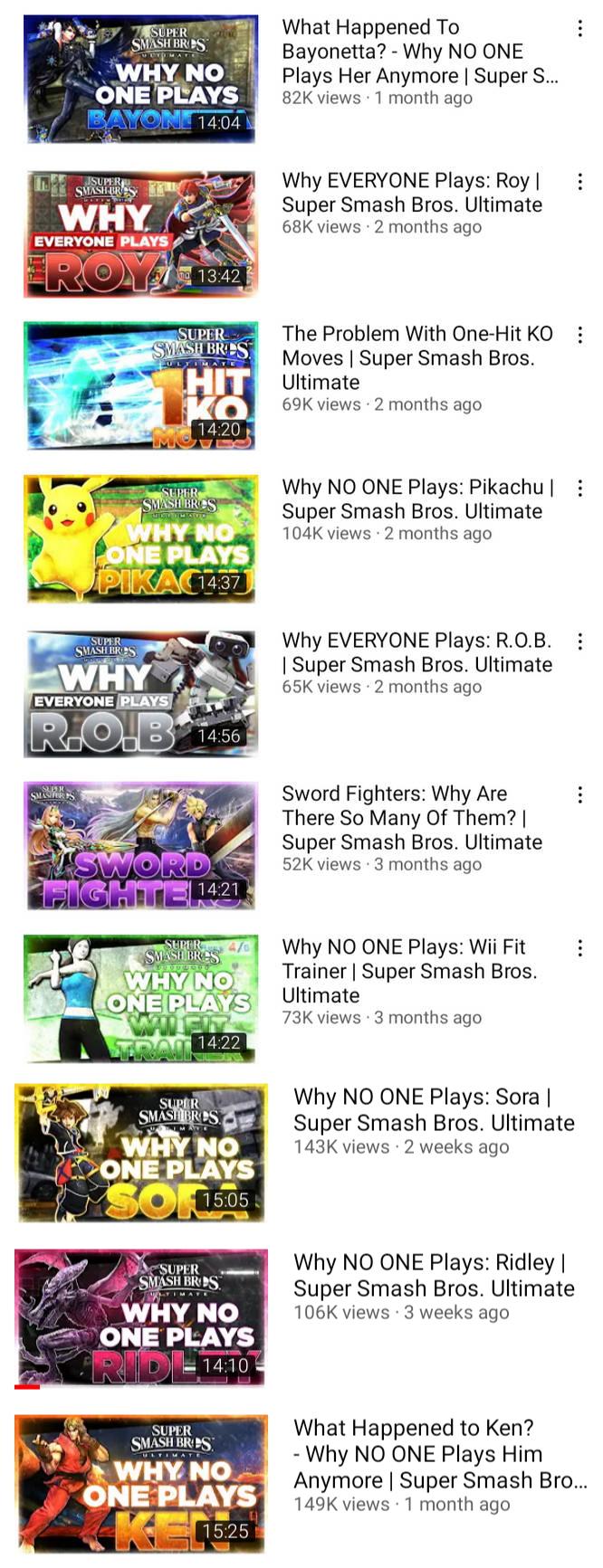Open three-dot menu for the Roy video
Screen dimensions: 603x1568
pyautogui.click(x=579, y=182)
